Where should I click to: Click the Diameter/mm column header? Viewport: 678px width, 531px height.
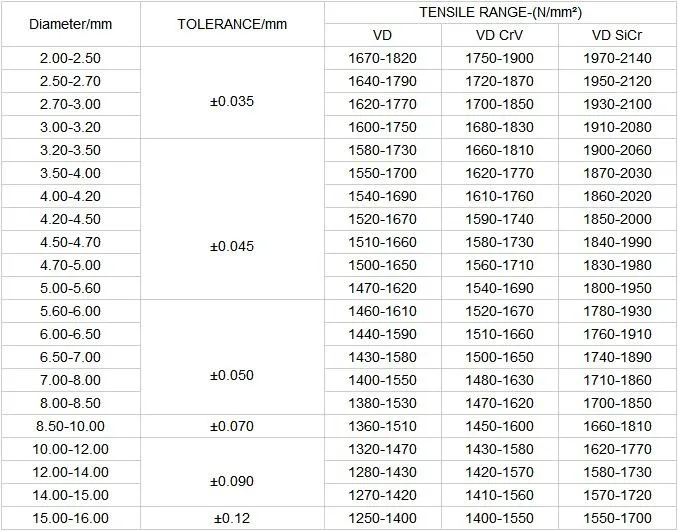69,24
